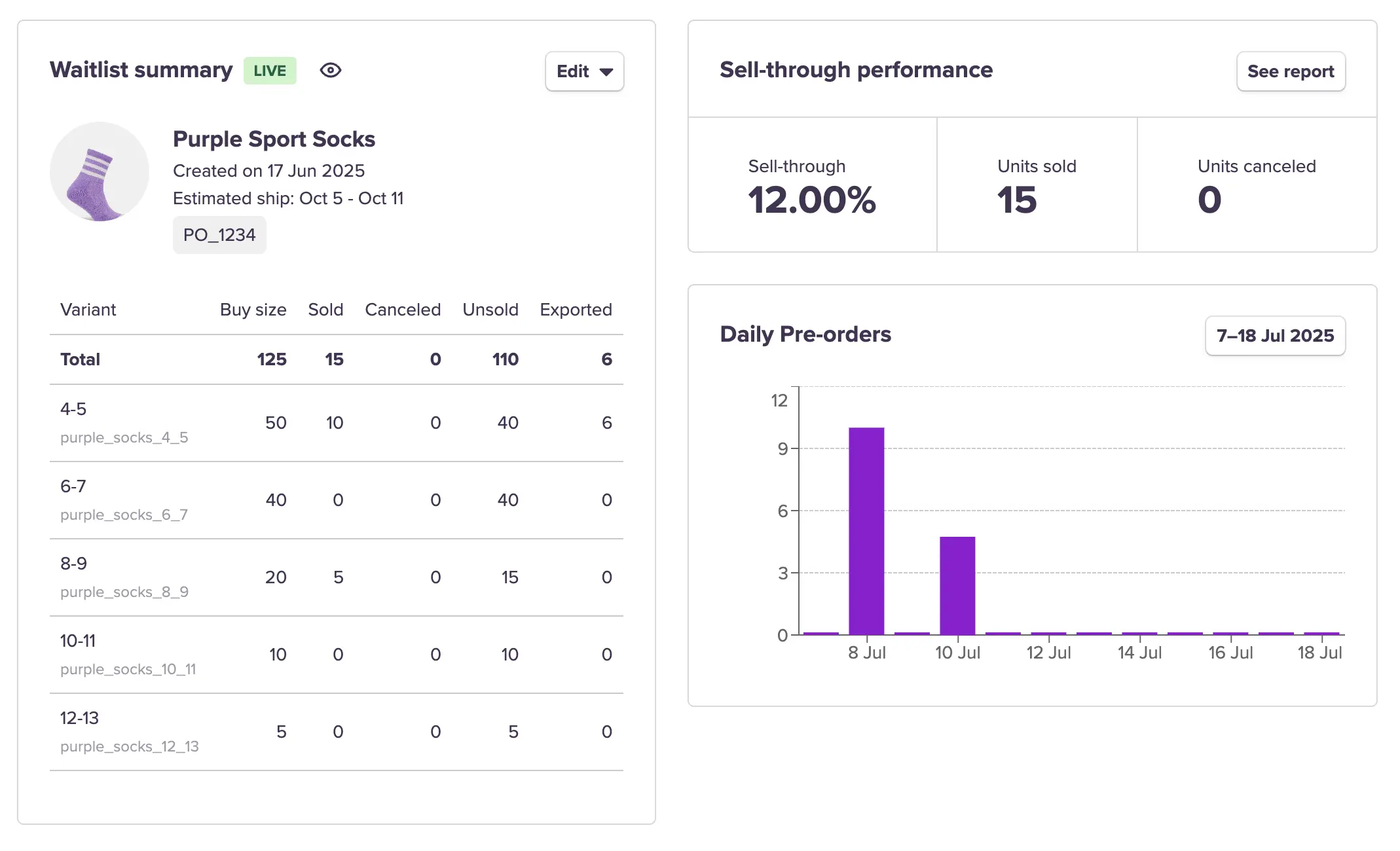Click the Purple Sport Socks product thumbnail
Image resolution: width=1400 pixels, height=851 pixels.
click(x=100, y=172)
